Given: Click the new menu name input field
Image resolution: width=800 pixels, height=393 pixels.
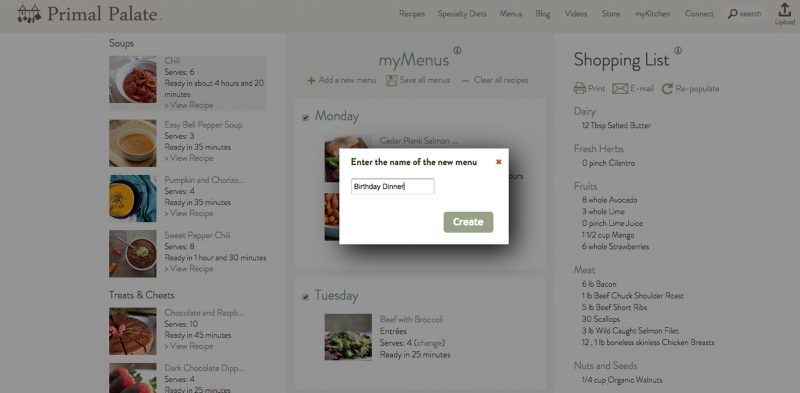Looking at the screenshot, I should [x=393, y=186].
